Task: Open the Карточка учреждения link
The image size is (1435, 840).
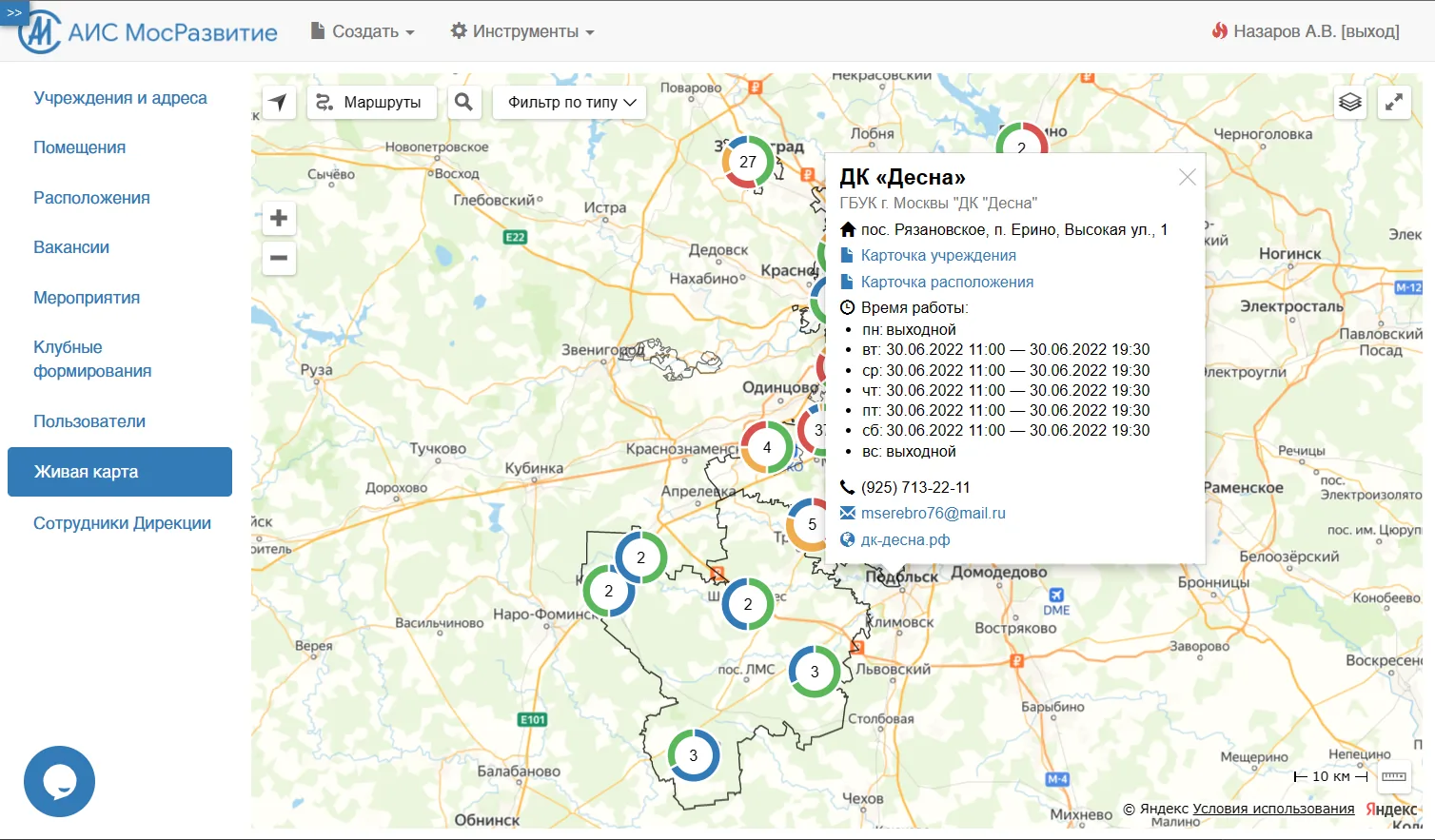Action: 937,254
